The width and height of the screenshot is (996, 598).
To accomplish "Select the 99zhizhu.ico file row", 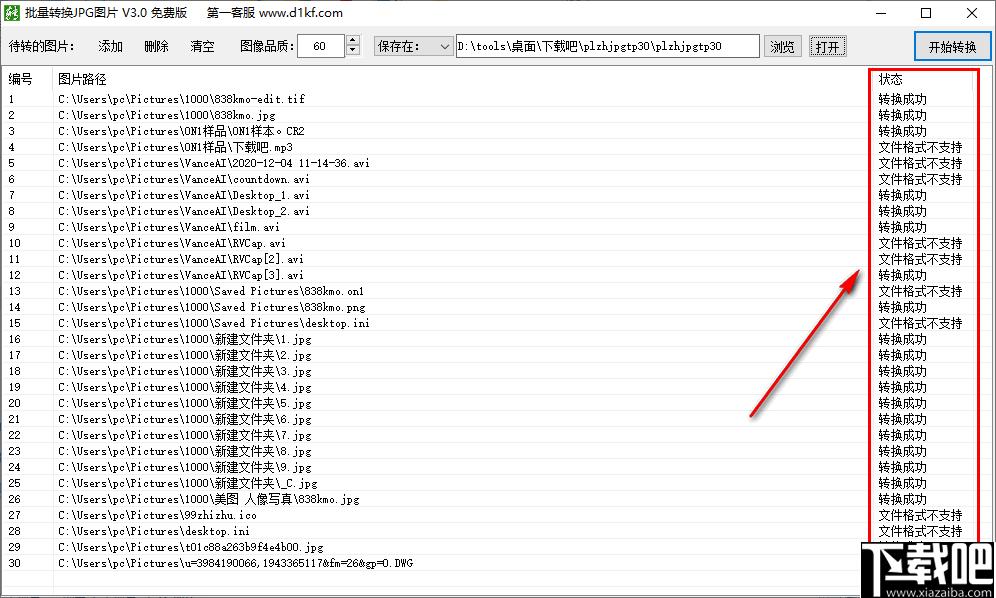I will [157, 515].
